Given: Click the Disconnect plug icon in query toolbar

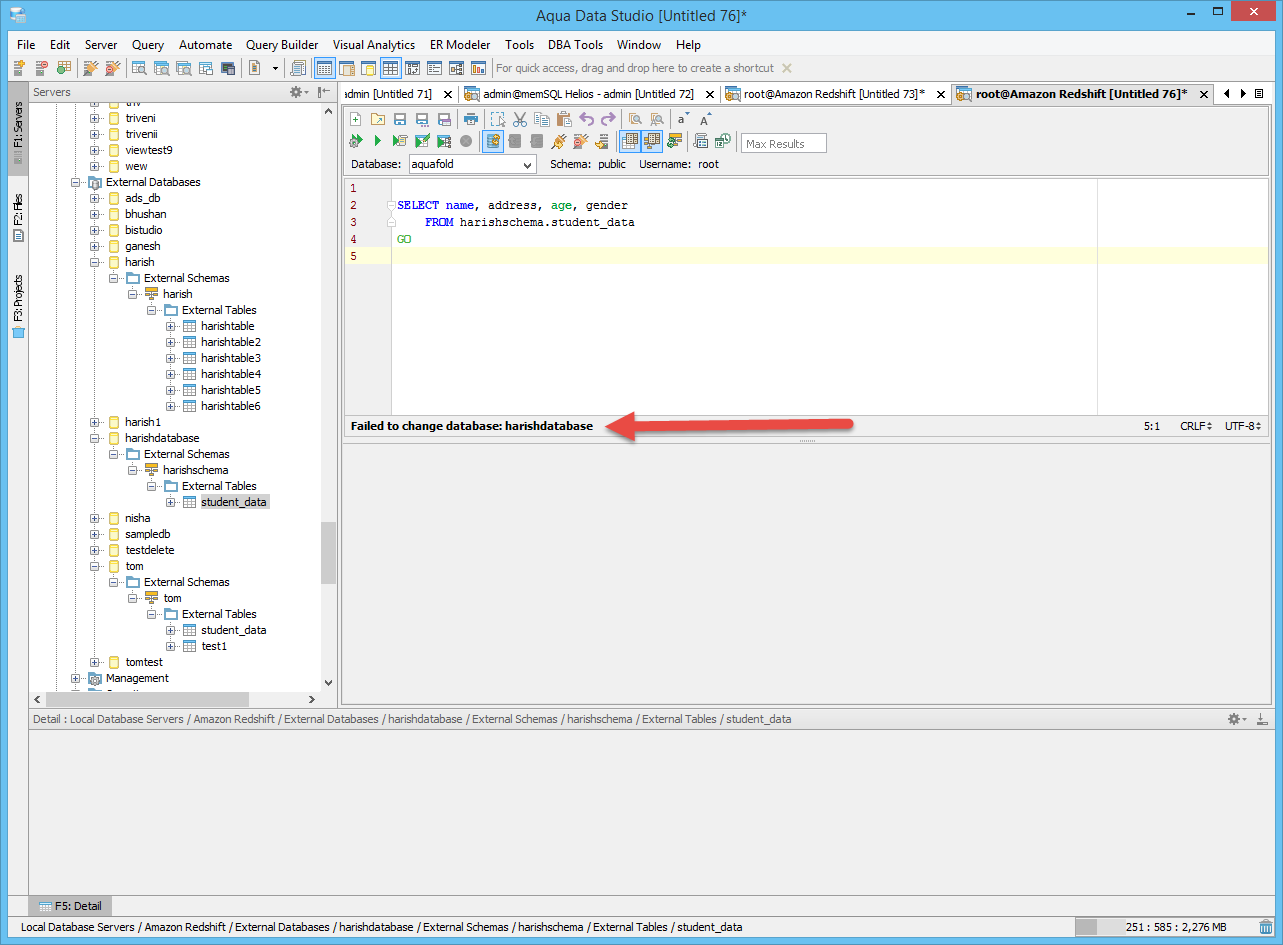Looking at the screenshot, I should (x=580, y=142).
